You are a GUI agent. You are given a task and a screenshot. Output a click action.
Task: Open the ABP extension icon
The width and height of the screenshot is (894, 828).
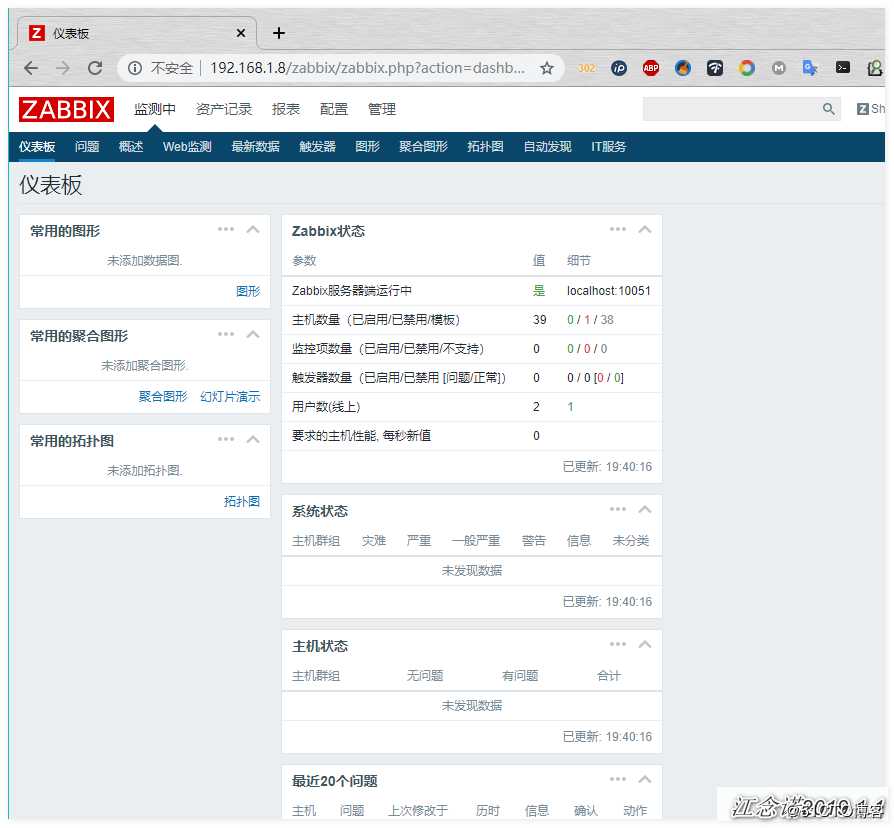point(651,68)
